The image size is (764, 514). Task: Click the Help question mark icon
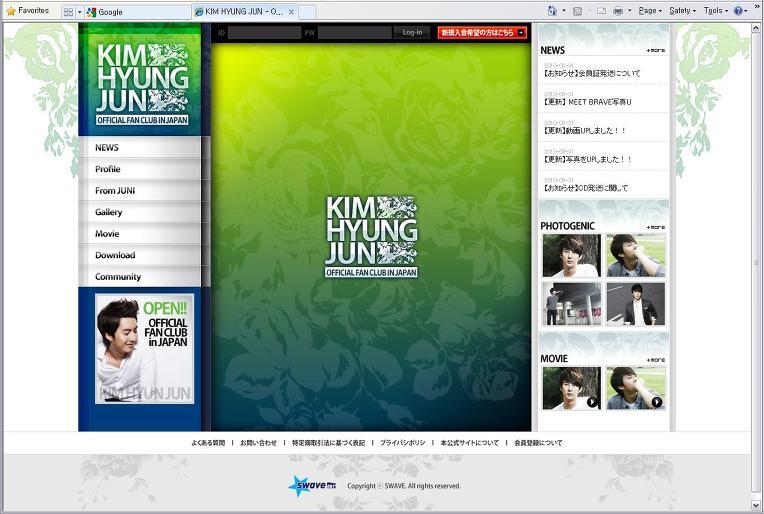point(738,11)
